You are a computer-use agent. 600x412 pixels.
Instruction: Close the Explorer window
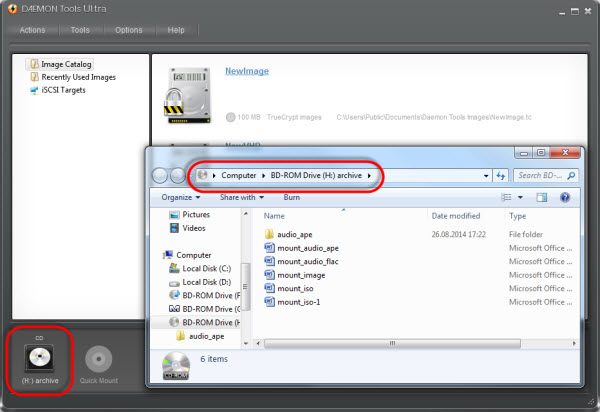pyautogui.click(x=565, y=153)
